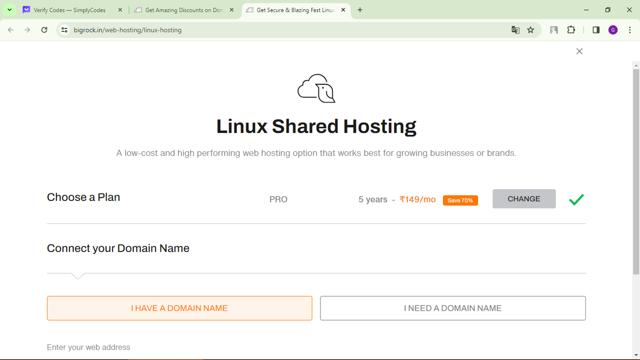Click the Linux Shared Hosting heading
The image size is (640, 360).
[x=316, y=127]
